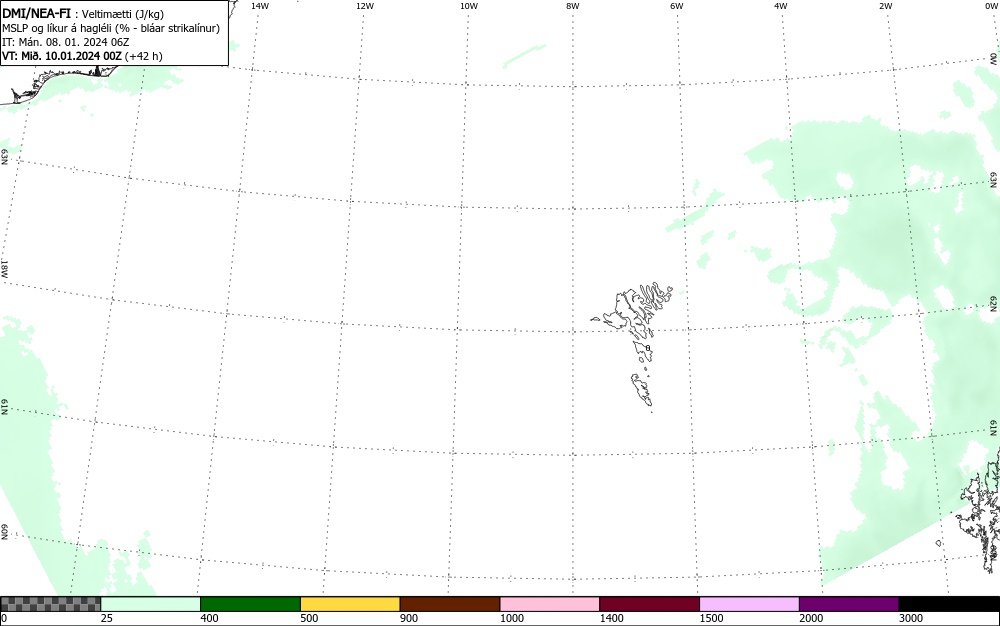The height and width of the screenshot is (626, 1000).
Task: Click the light green 25–400 legend swatch
Action: [151, 604]
